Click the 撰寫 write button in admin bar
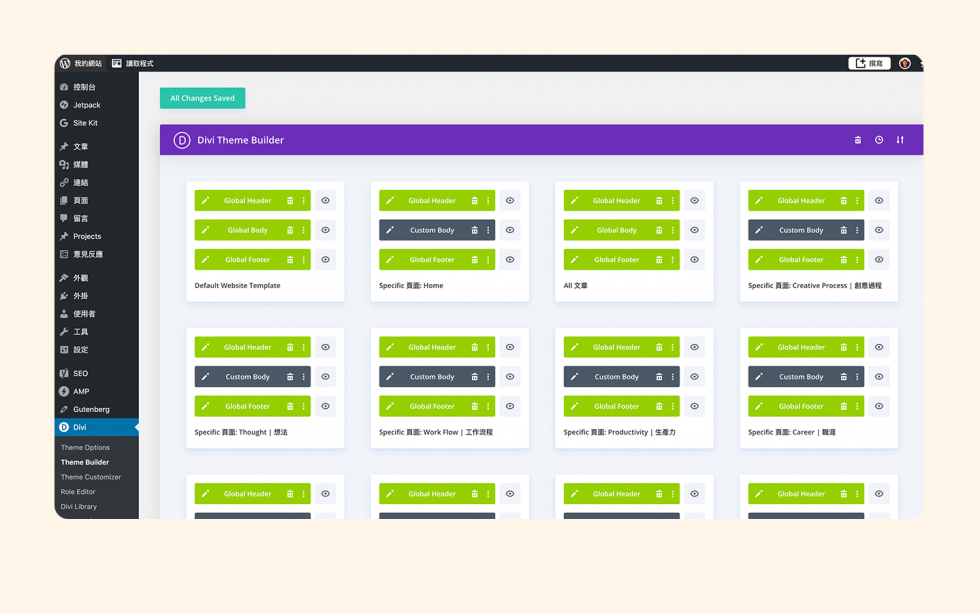Screen dimensions: 980x613 coord(869,63)
